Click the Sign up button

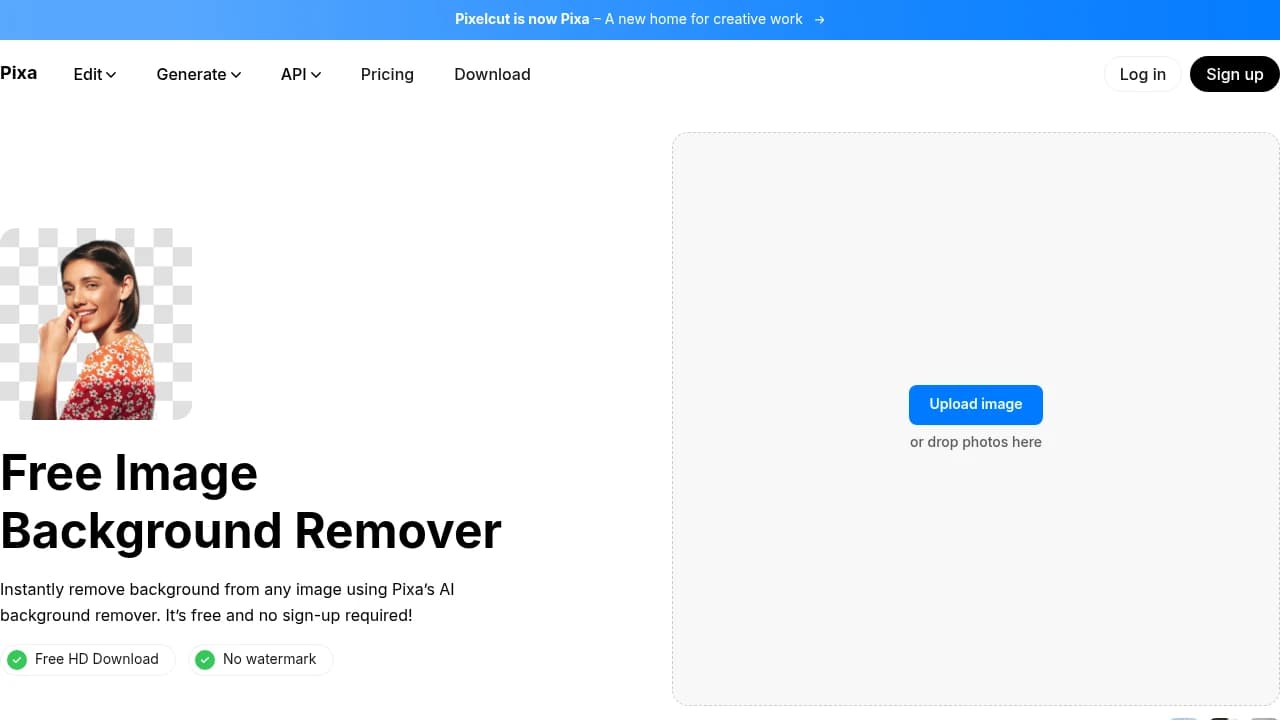1234,74
